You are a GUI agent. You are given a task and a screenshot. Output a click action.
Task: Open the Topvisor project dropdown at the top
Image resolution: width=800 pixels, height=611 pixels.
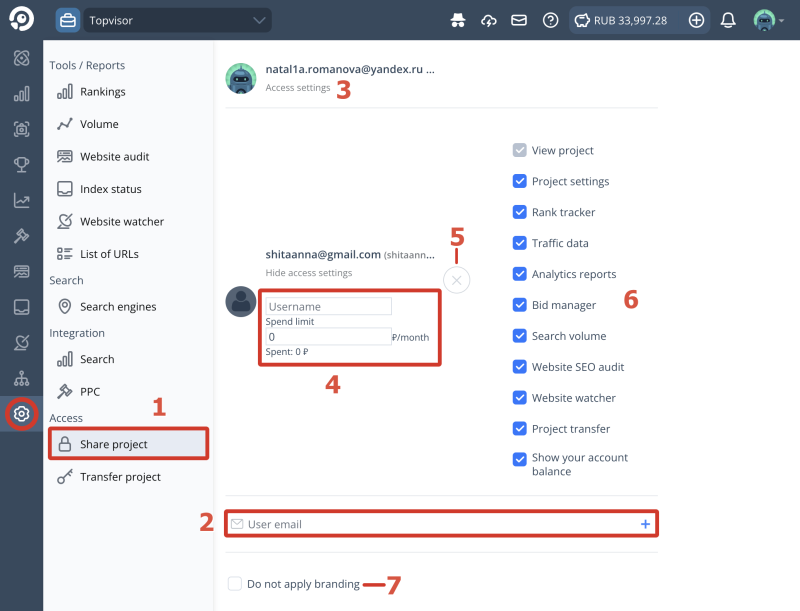[177, 19]
